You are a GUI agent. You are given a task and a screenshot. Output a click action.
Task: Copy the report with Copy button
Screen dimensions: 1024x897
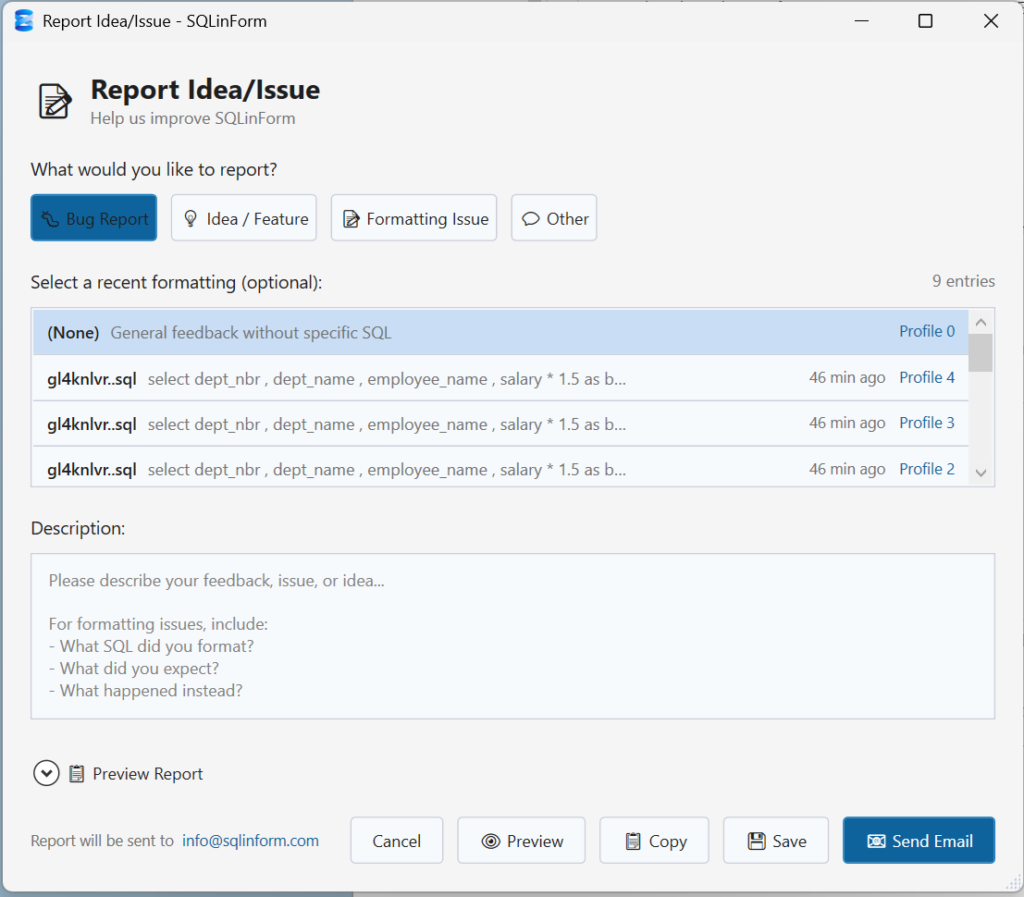coord(654,840)
